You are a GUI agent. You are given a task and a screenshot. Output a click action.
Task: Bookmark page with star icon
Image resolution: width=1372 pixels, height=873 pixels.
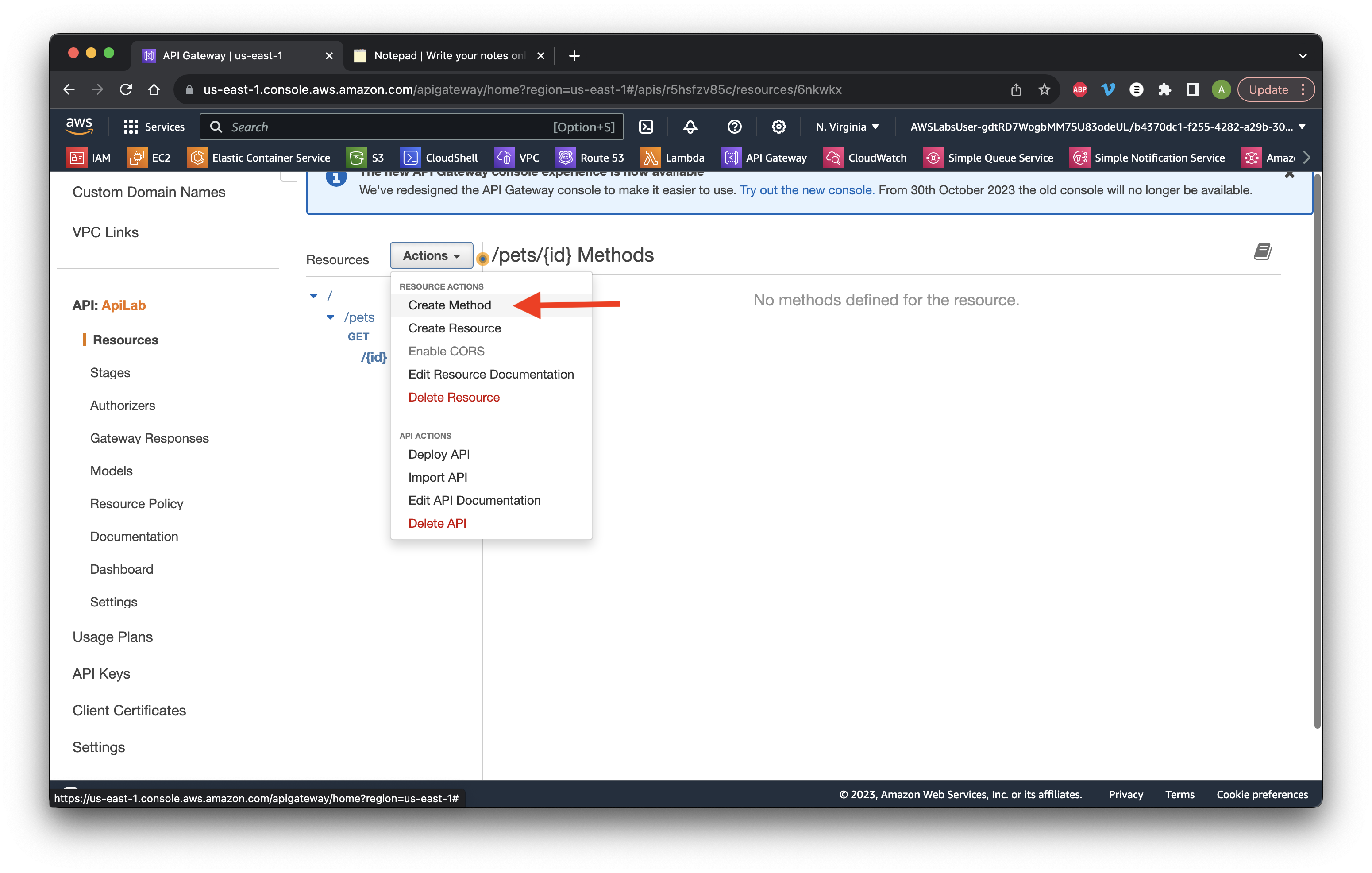tap(1044, 89)
